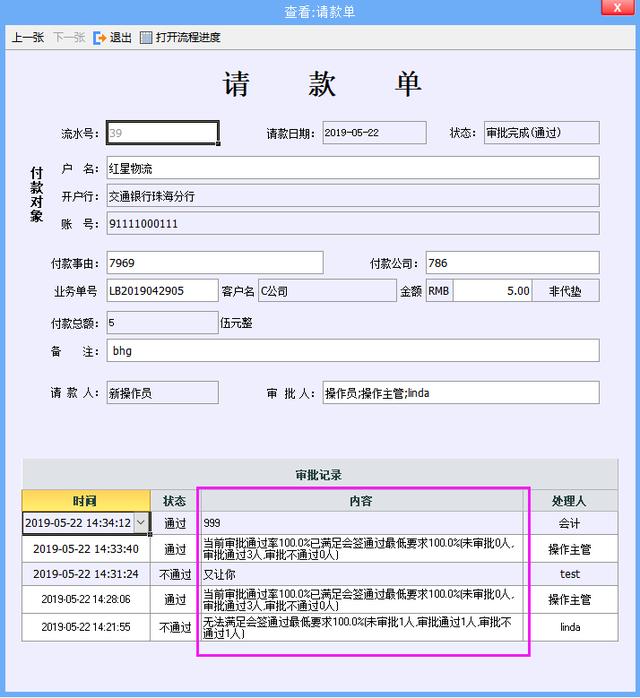Click 操作主管 in the 14:33:40 row
640x698 pixels.
tap(570, 549)
